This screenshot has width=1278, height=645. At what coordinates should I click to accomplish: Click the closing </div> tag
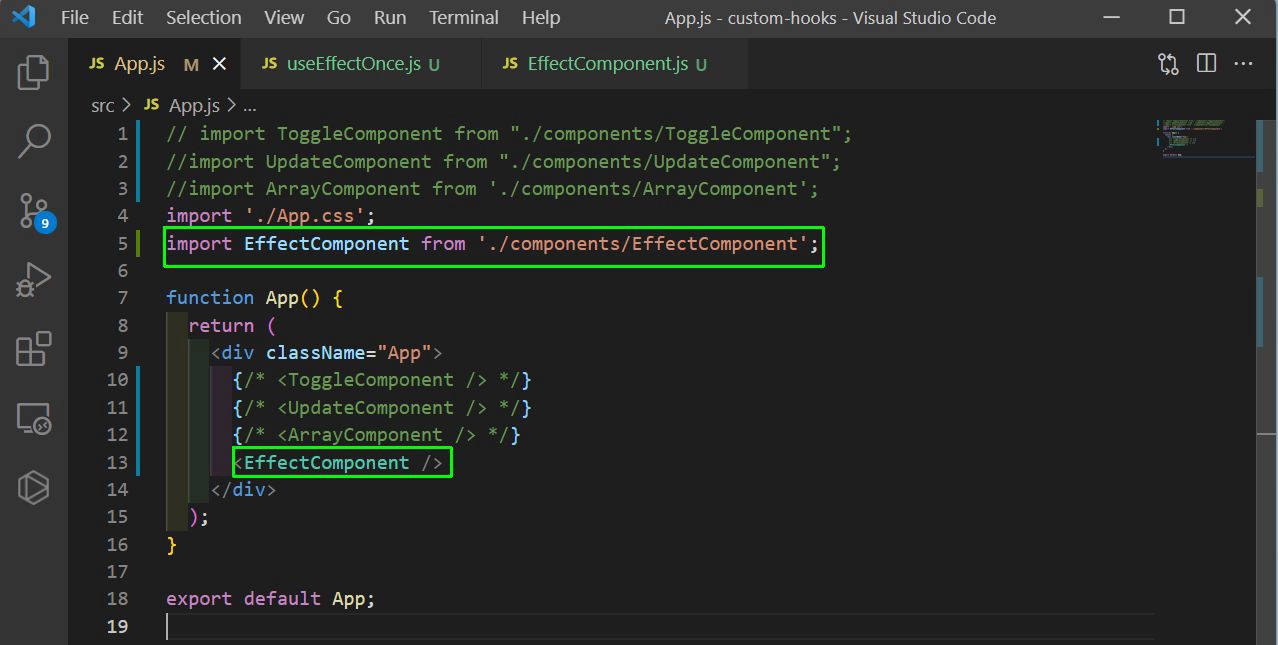click(x=243, y=490)
